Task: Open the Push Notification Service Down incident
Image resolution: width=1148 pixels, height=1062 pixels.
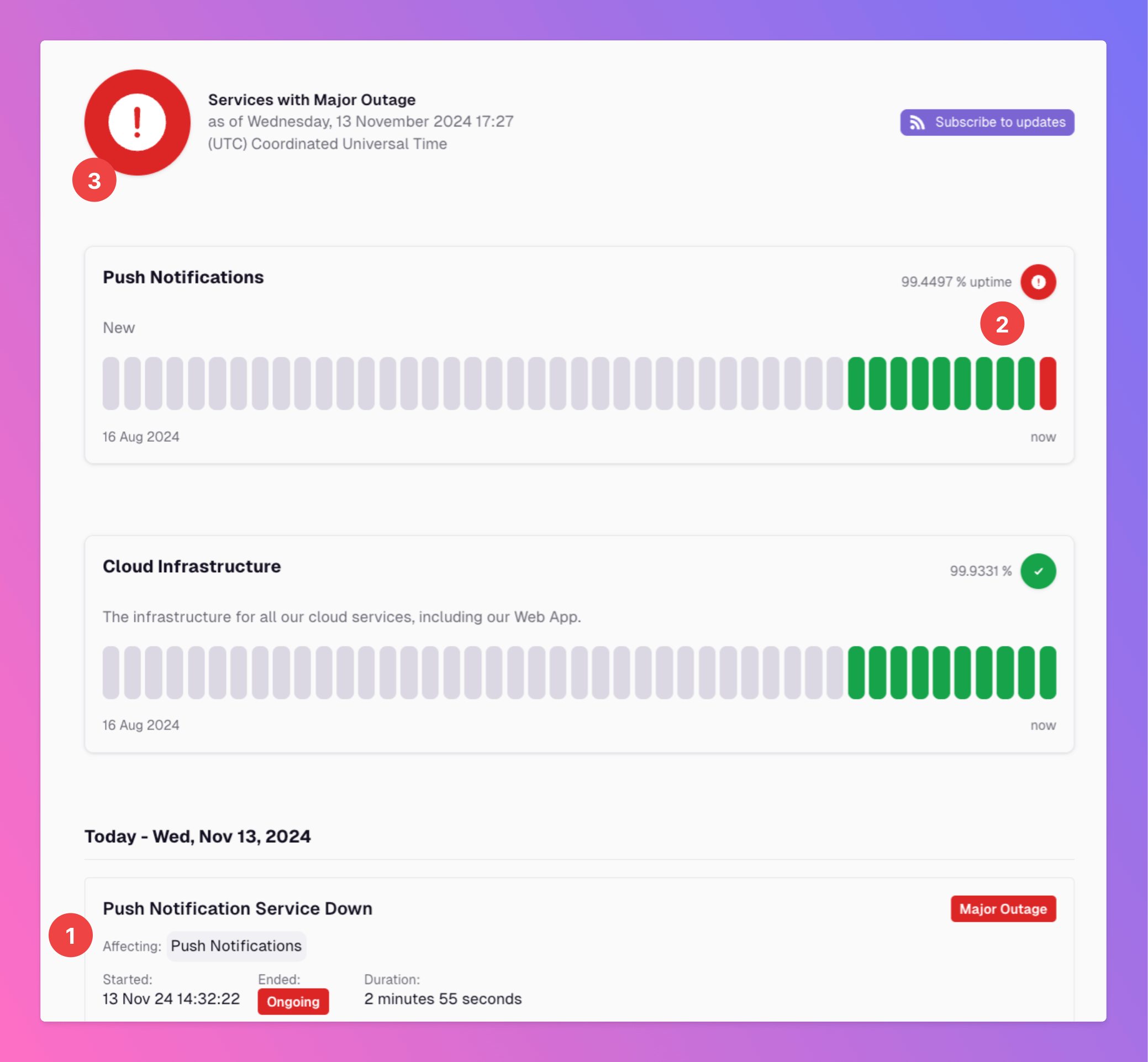Action: (238, 908)
